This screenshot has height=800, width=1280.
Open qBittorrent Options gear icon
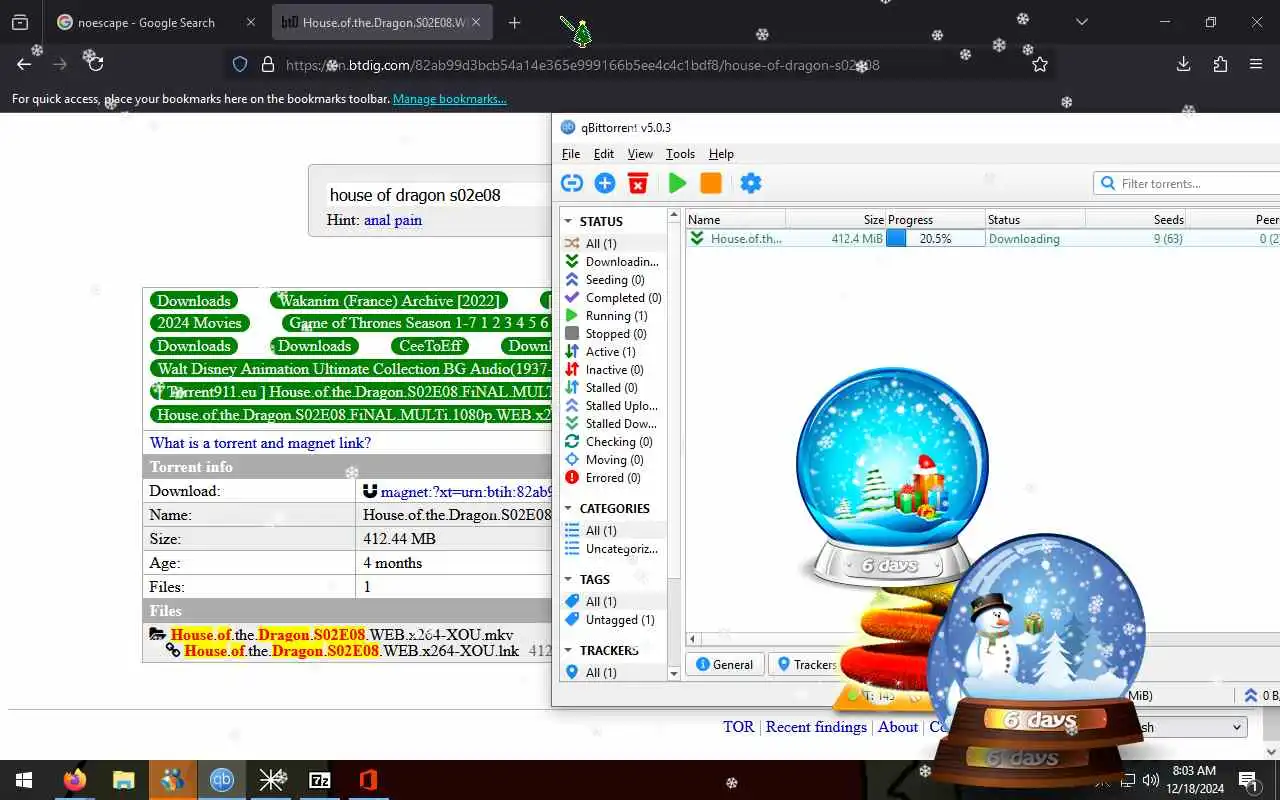(751, 183)
